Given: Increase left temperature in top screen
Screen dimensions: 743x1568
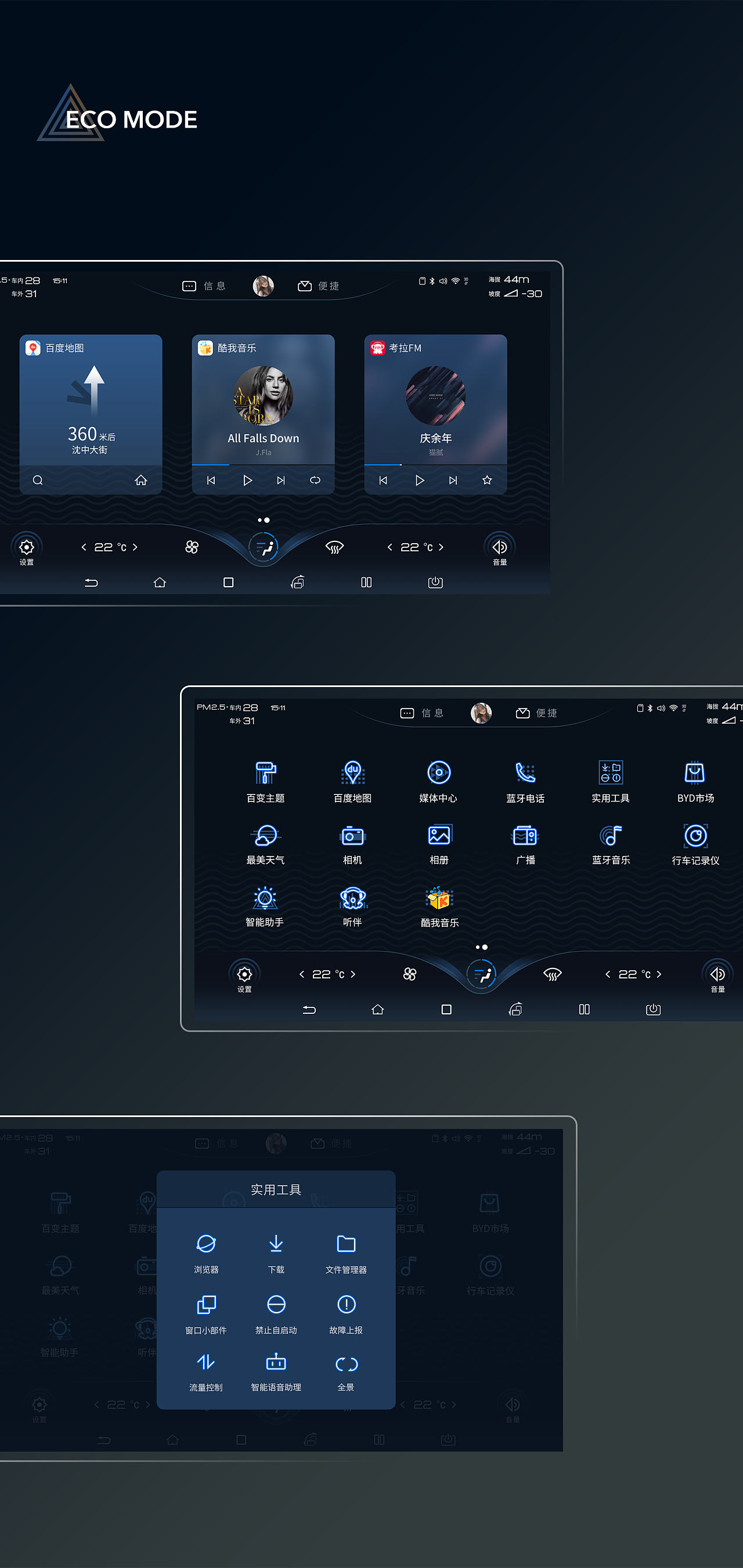Looking at the screenshot, I should (135, 547).
